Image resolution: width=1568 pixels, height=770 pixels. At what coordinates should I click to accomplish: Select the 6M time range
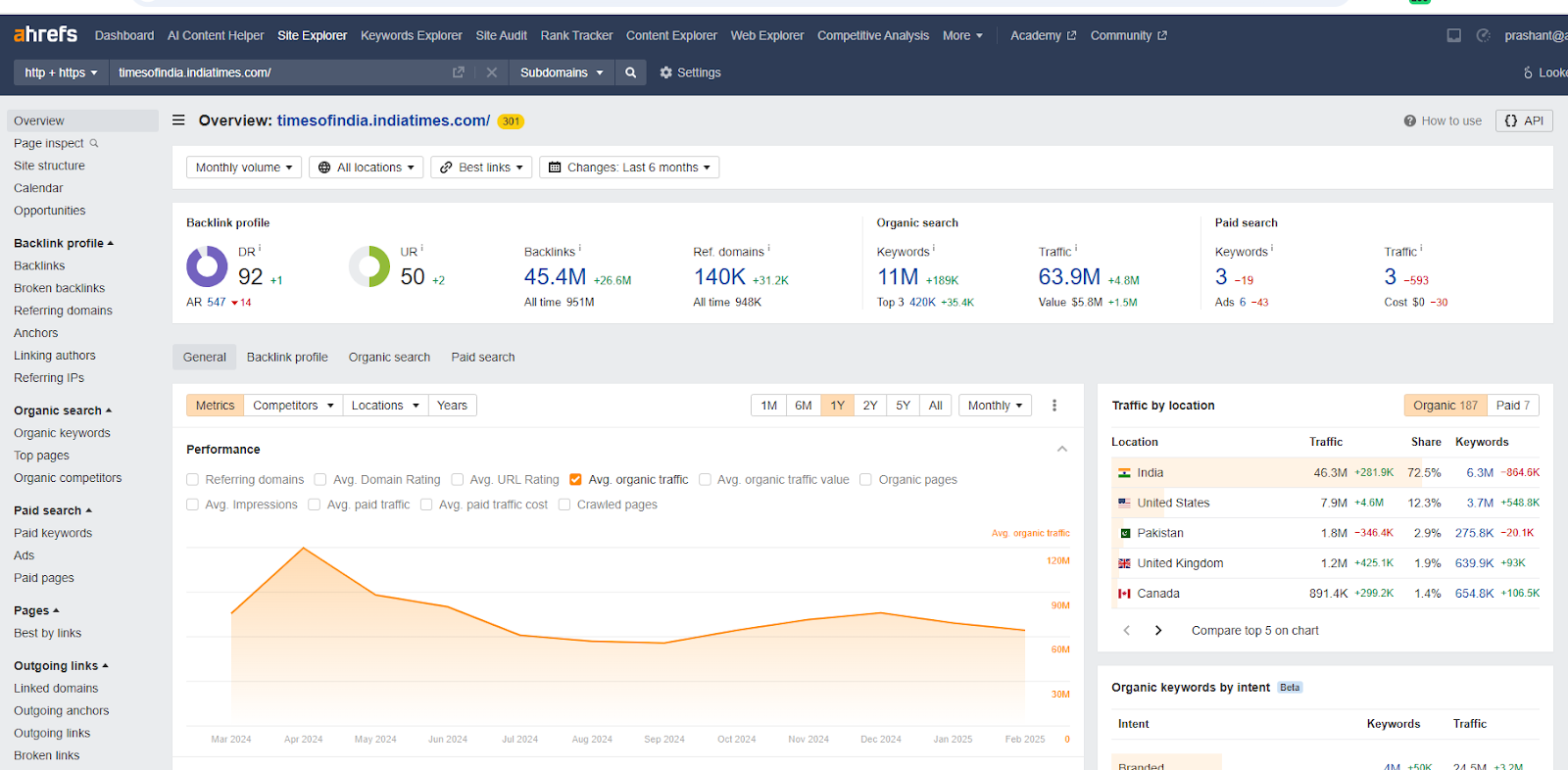coord(804,406)
